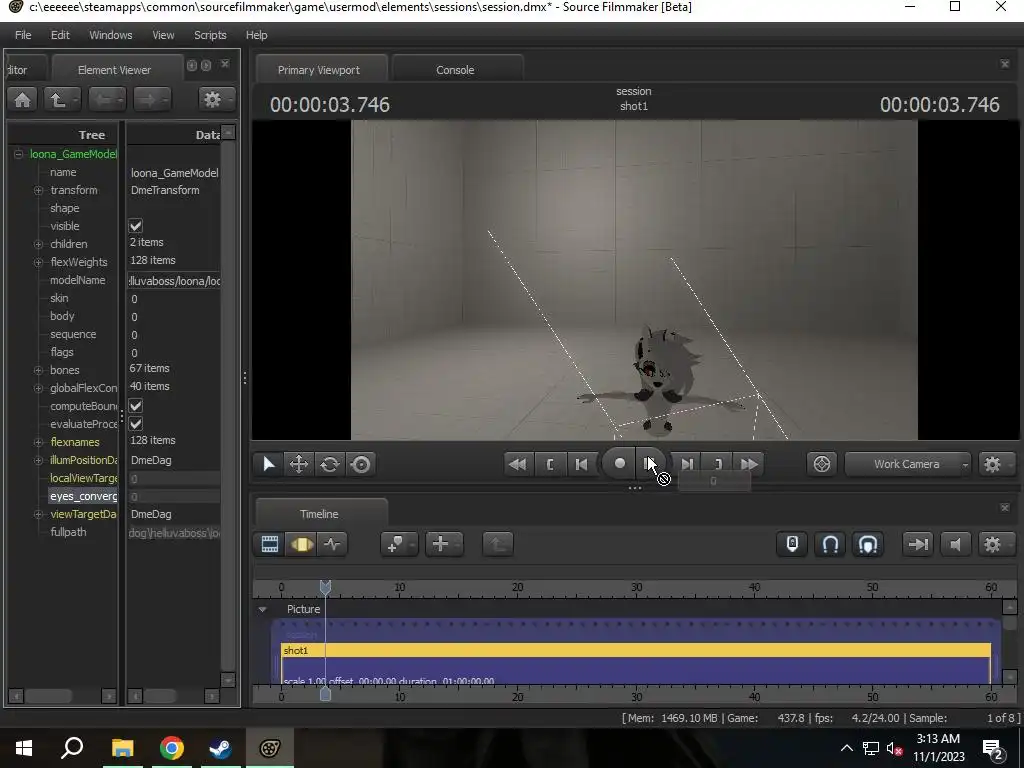Viewport: 1024px width, 768px height.
Task: Toggle timeline snapping magnet
Action: [830, 544]
